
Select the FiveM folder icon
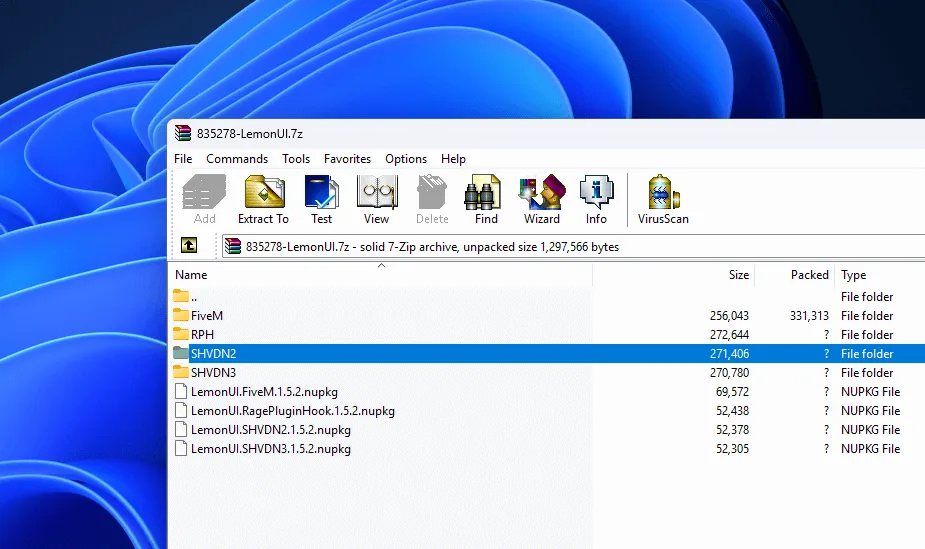(181, 315)
